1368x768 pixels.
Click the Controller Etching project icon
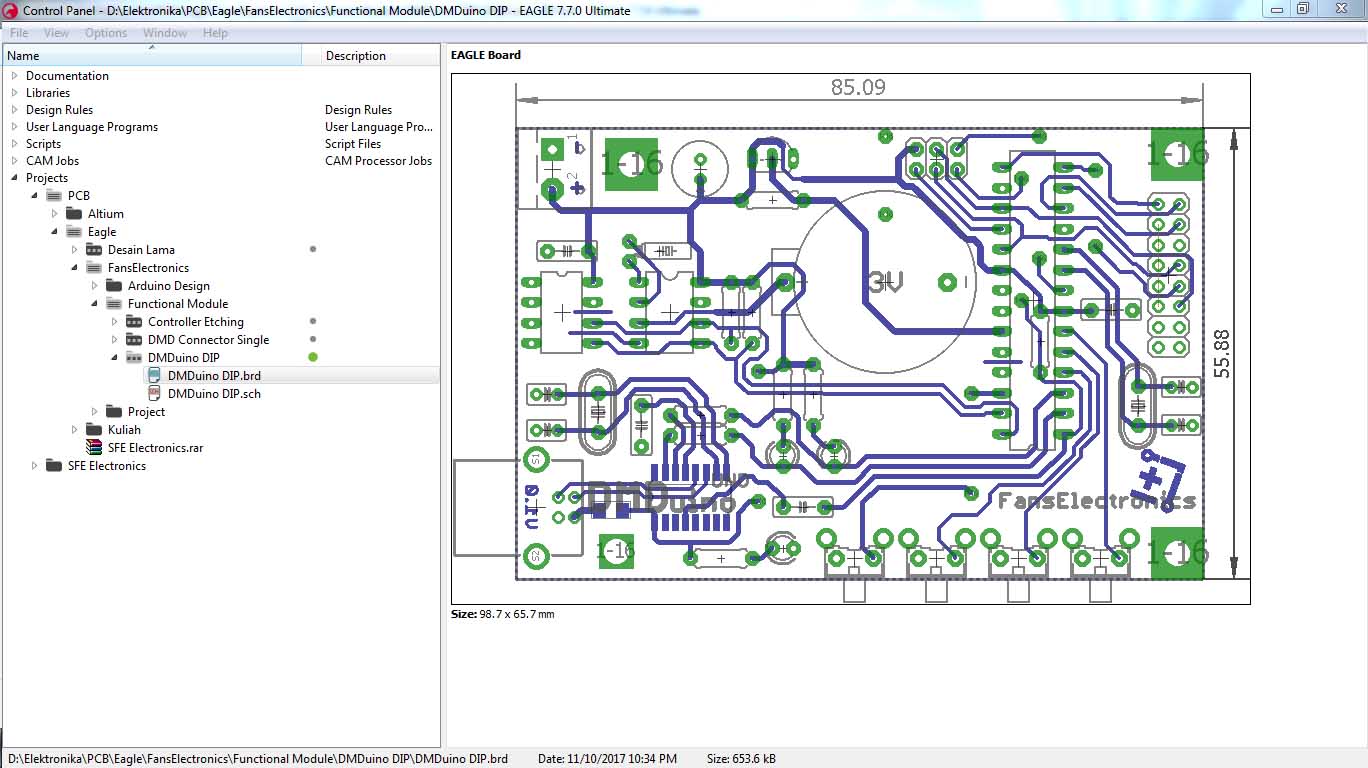[x=133, y=321]
